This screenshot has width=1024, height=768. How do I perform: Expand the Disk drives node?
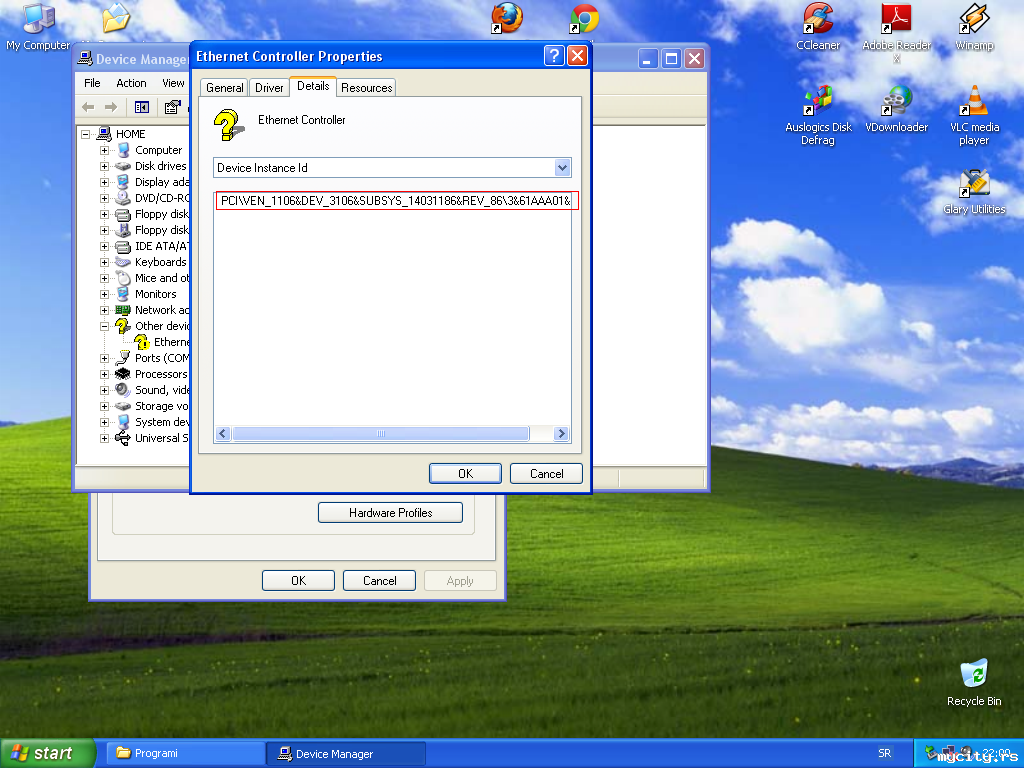point(104,167)
